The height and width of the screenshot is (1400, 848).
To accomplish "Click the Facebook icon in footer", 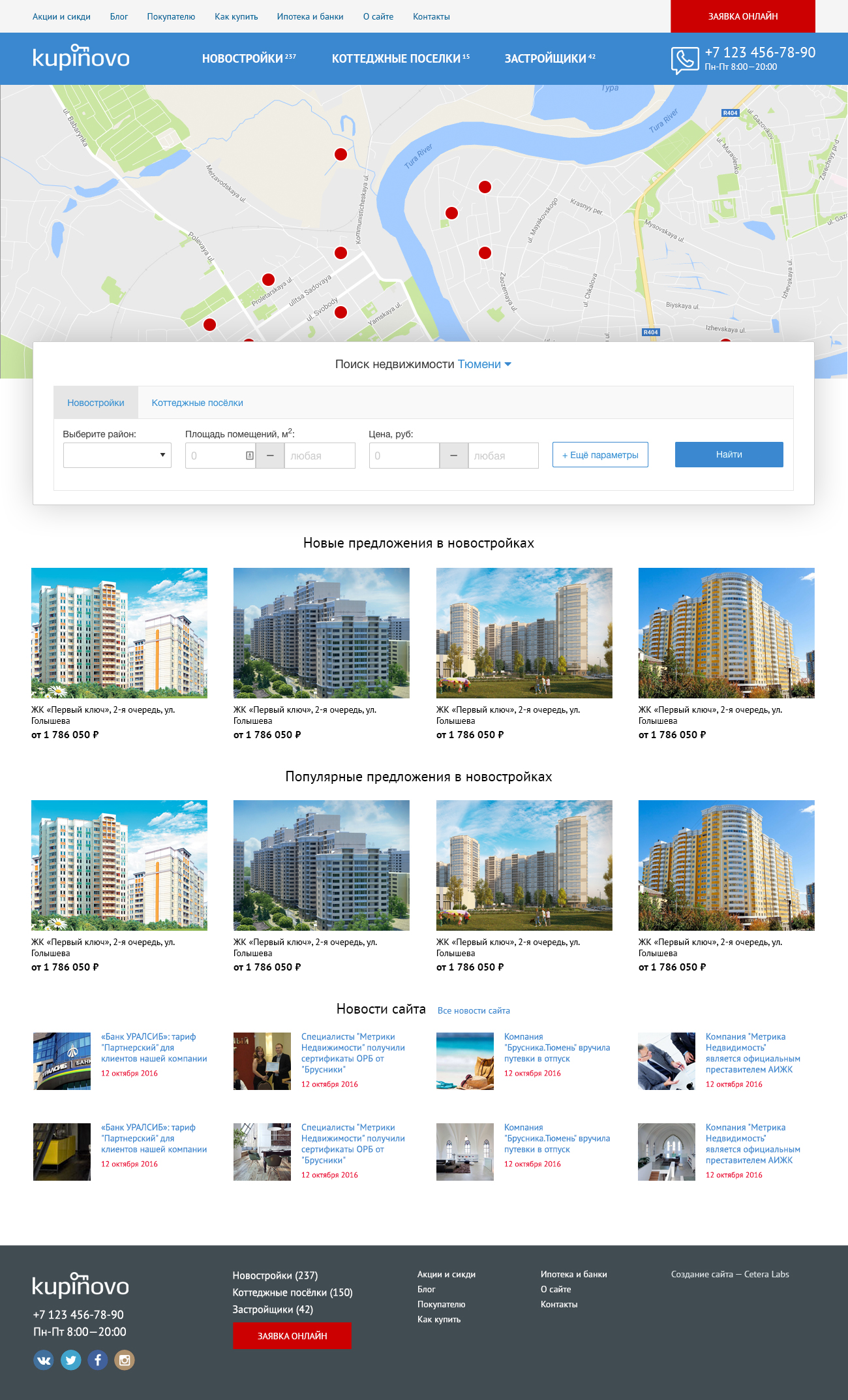I will tap(98, 1360).
